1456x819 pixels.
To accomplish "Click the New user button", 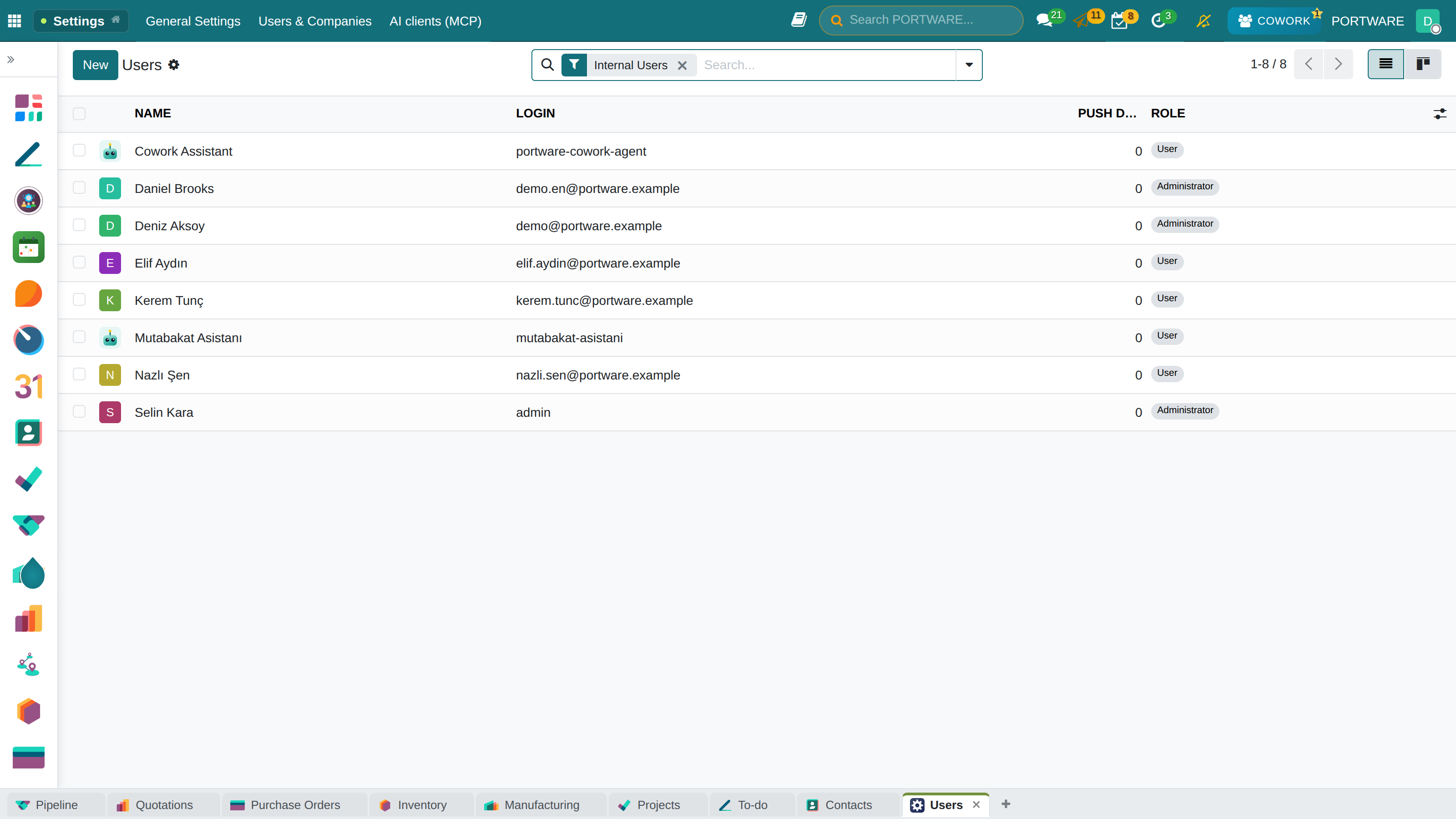I will click(x=95, y=65).
